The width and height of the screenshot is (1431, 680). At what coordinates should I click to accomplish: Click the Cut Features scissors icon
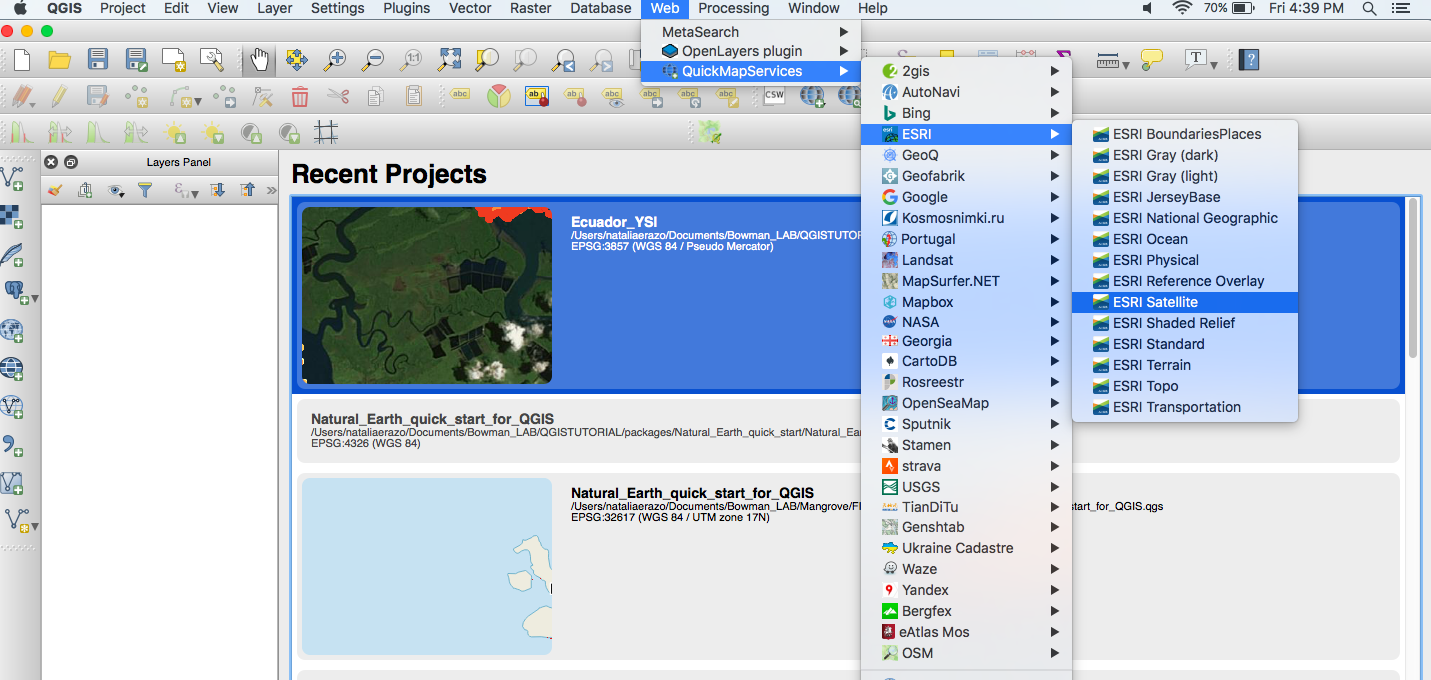(x=337, y=97)
